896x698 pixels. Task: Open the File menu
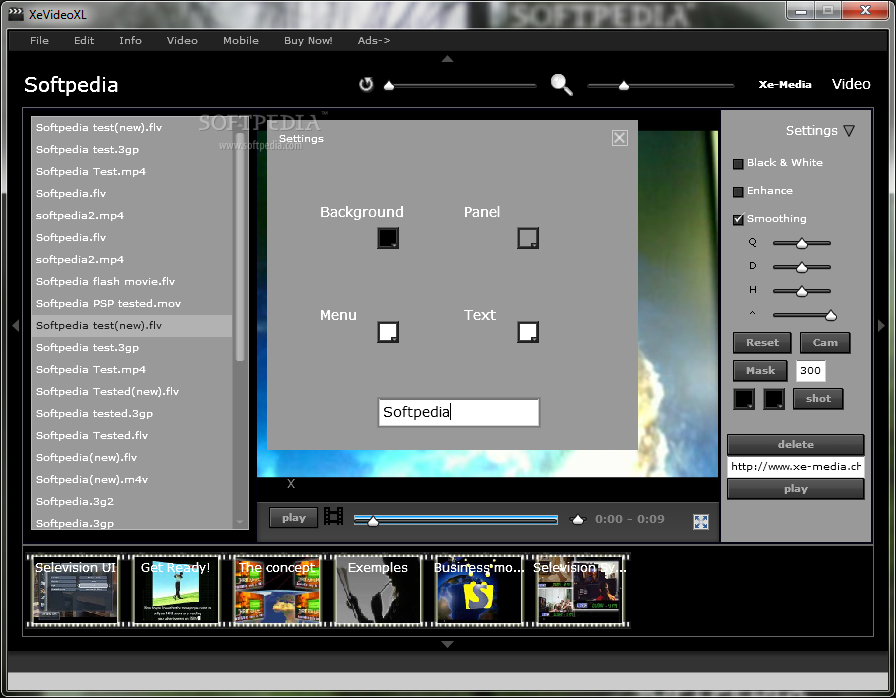(39, 41)
